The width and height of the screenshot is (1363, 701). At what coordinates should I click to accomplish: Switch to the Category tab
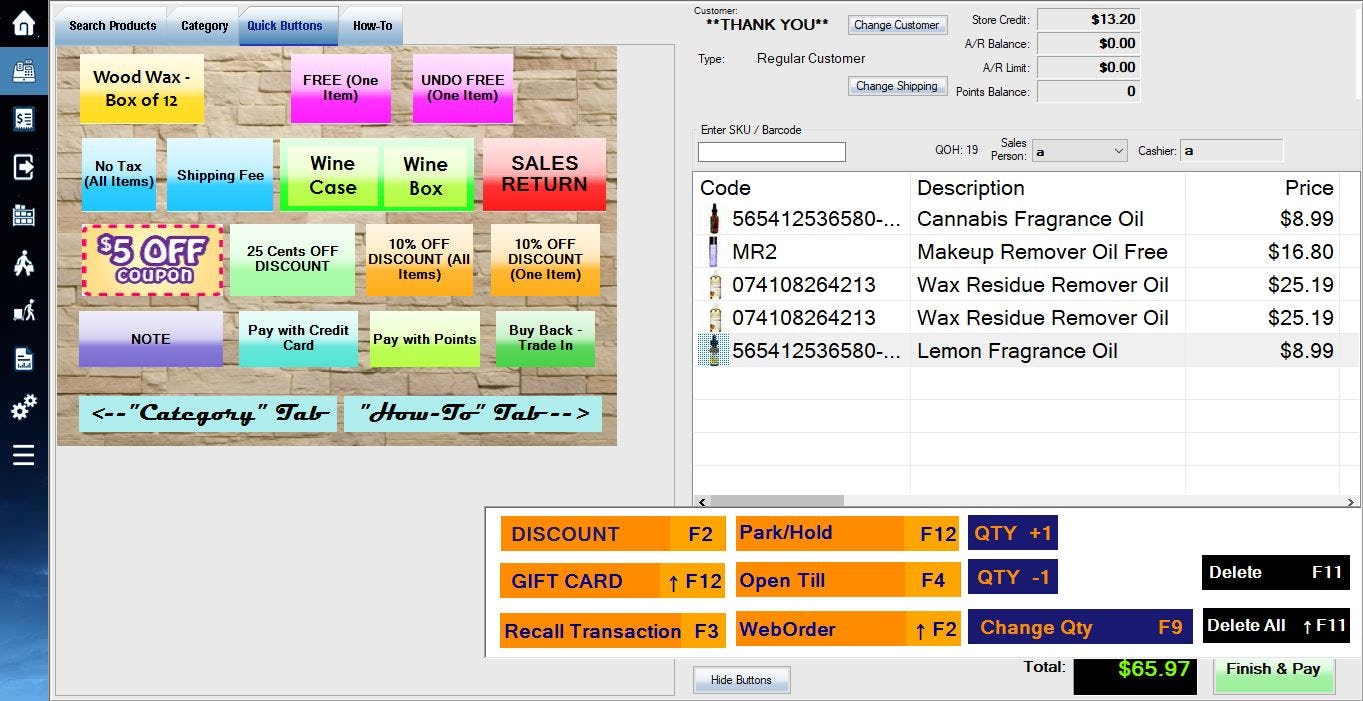tap(204, 26)
